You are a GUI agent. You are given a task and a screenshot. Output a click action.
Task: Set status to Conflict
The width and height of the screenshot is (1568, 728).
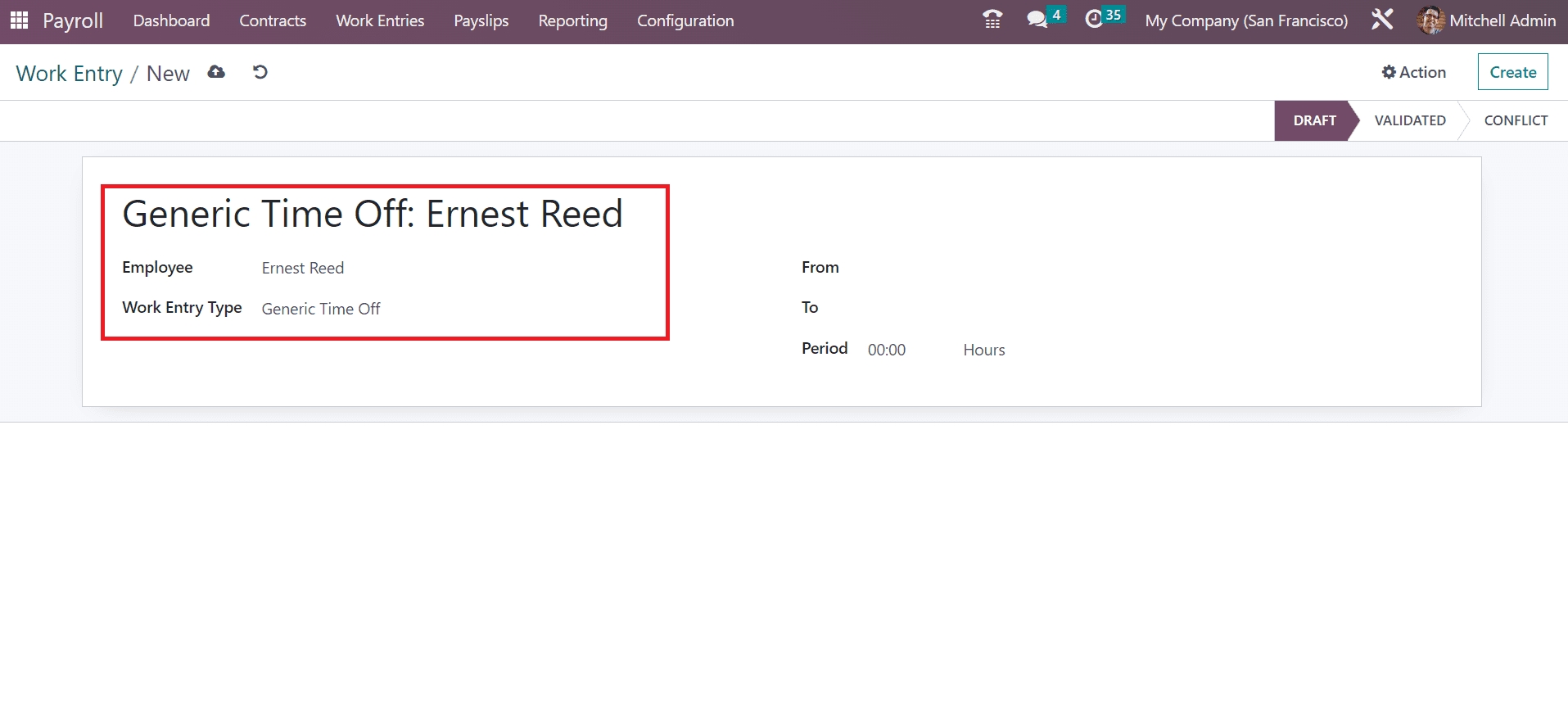(1515, 120)
